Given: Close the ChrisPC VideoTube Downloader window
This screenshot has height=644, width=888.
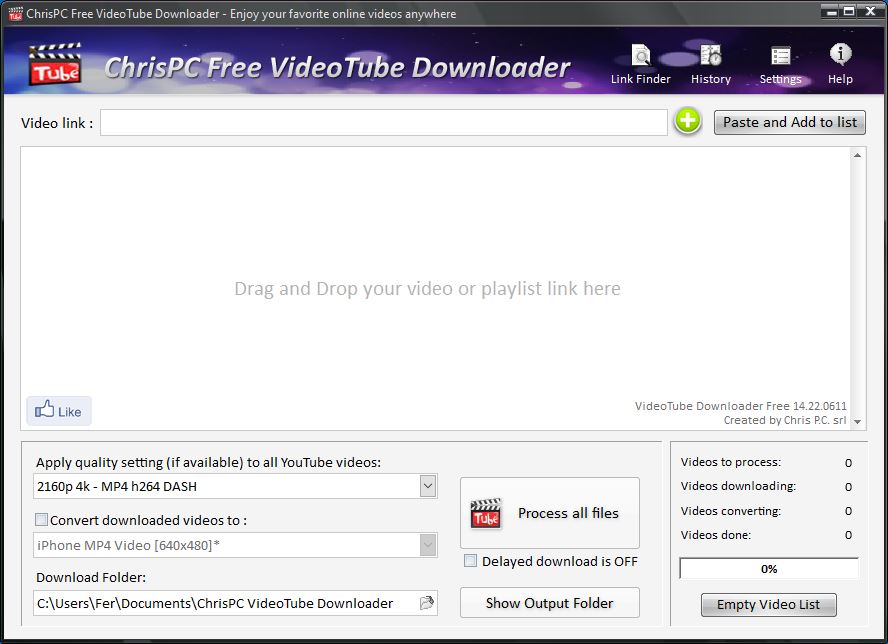Looking at the screenshot, I should point(870,11).
